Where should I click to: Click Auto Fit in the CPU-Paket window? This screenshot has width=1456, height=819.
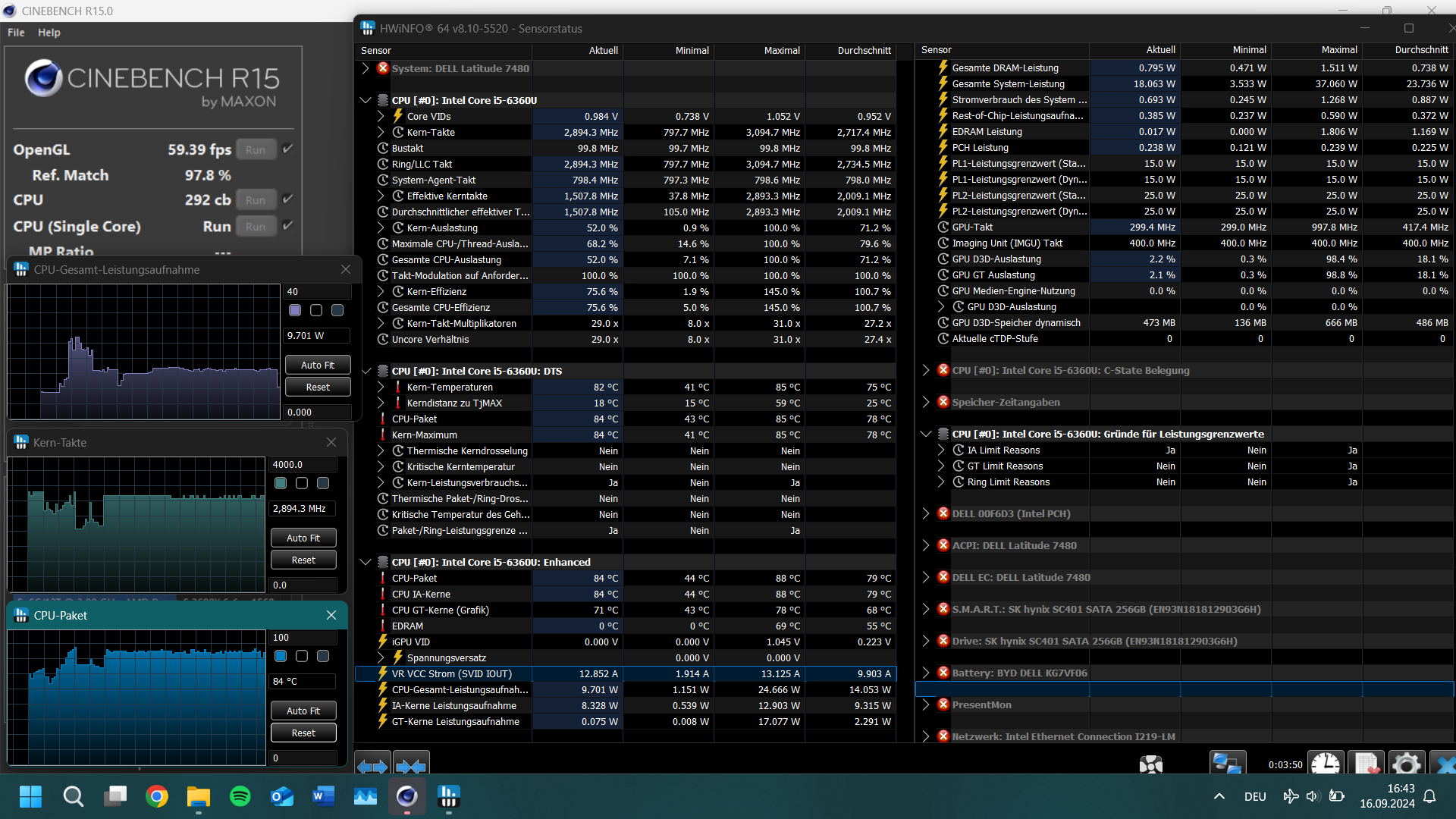click(303, 711)
